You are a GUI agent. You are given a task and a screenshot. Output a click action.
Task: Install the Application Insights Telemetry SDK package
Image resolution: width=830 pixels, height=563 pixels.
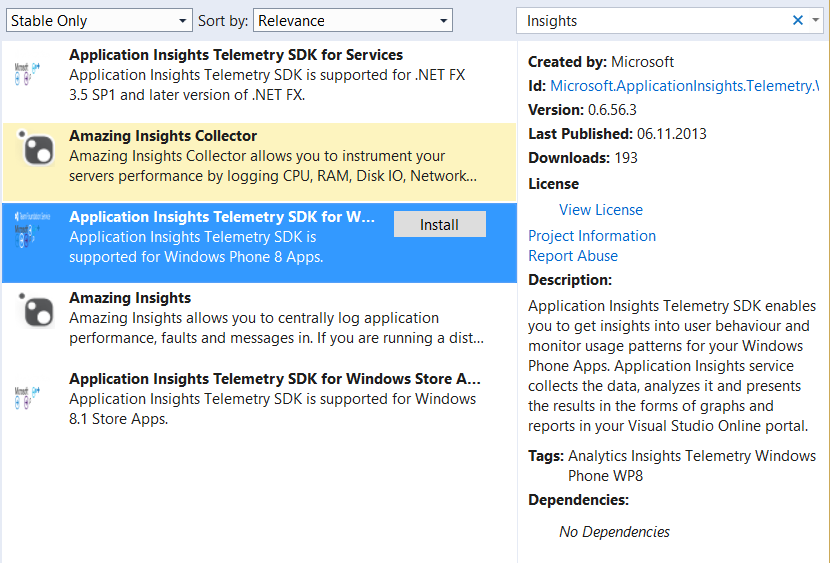click(439, 225)
